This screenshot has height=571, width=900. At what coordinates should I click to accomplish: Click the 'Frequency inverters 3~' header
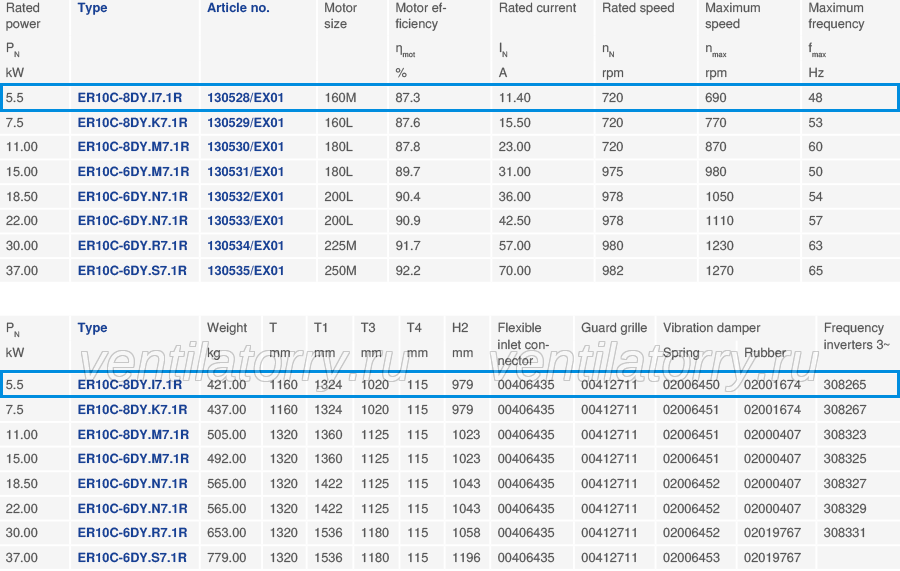coord(856,336)
